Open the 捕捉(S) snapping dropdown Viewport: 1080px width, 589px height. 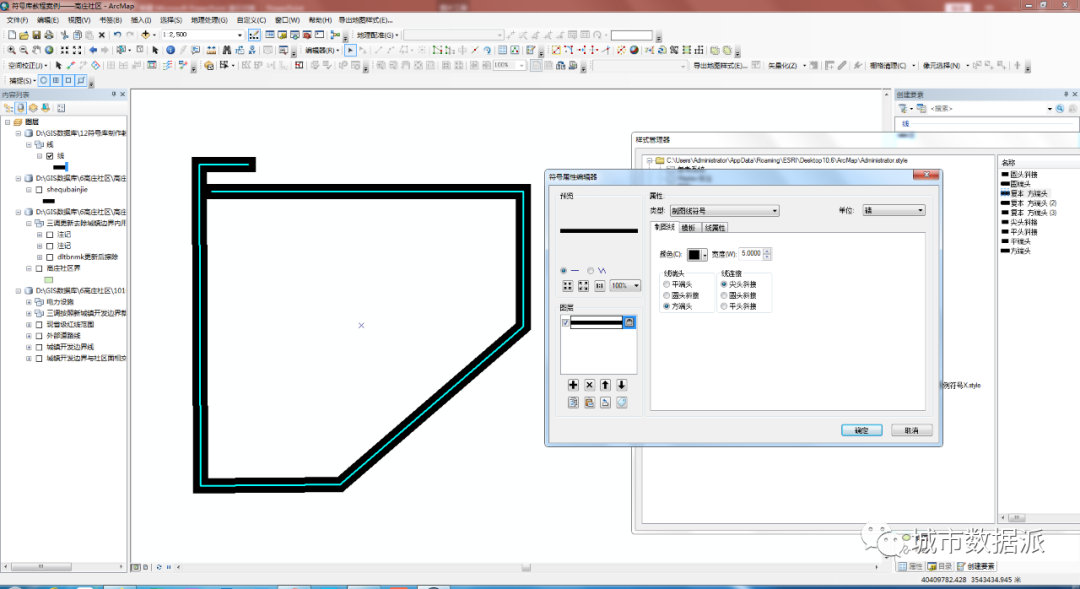[x=23, y=81]
